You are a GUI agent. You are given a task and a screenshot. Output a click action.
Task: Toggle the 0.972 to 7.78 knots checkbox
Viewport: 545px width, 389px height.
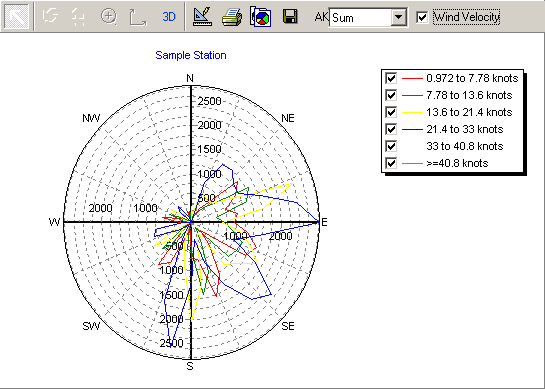pyautogui.click(x=391, y=78)
